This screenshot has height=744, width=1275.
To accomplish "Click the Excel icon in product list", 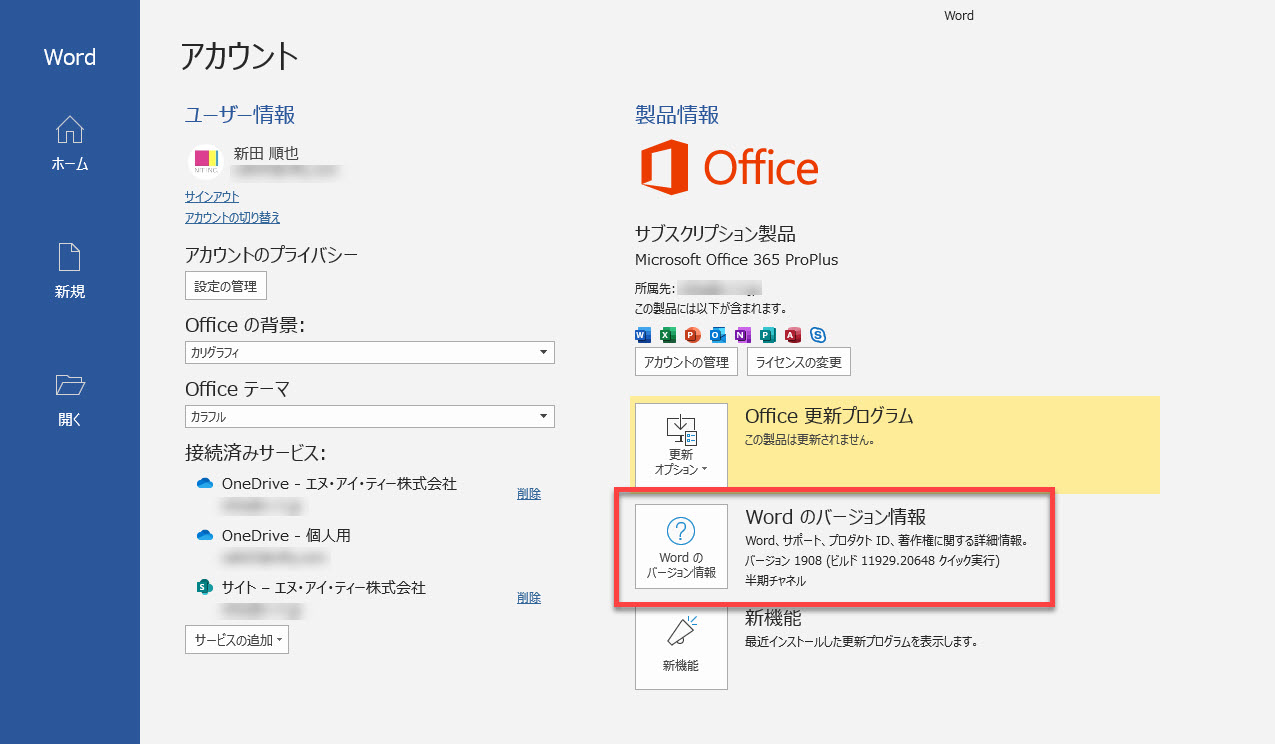I will tap(668, 335).
